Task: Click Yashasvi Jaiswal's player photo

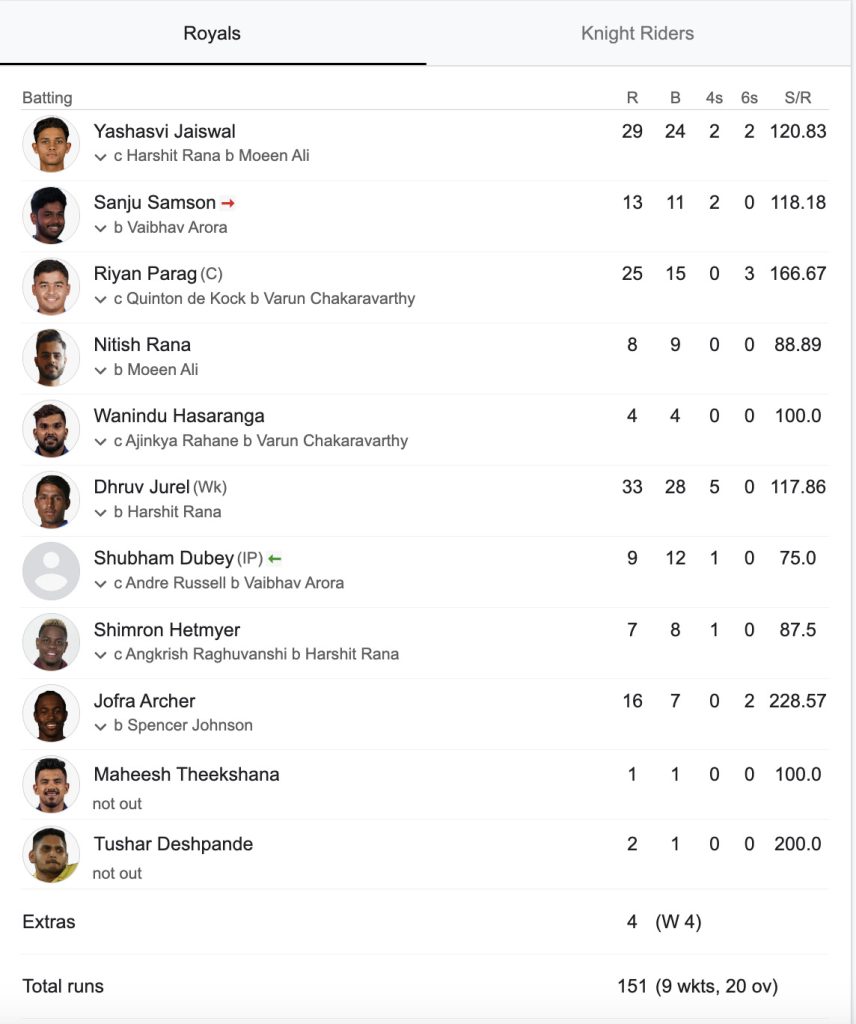Action: pos(51,144)
